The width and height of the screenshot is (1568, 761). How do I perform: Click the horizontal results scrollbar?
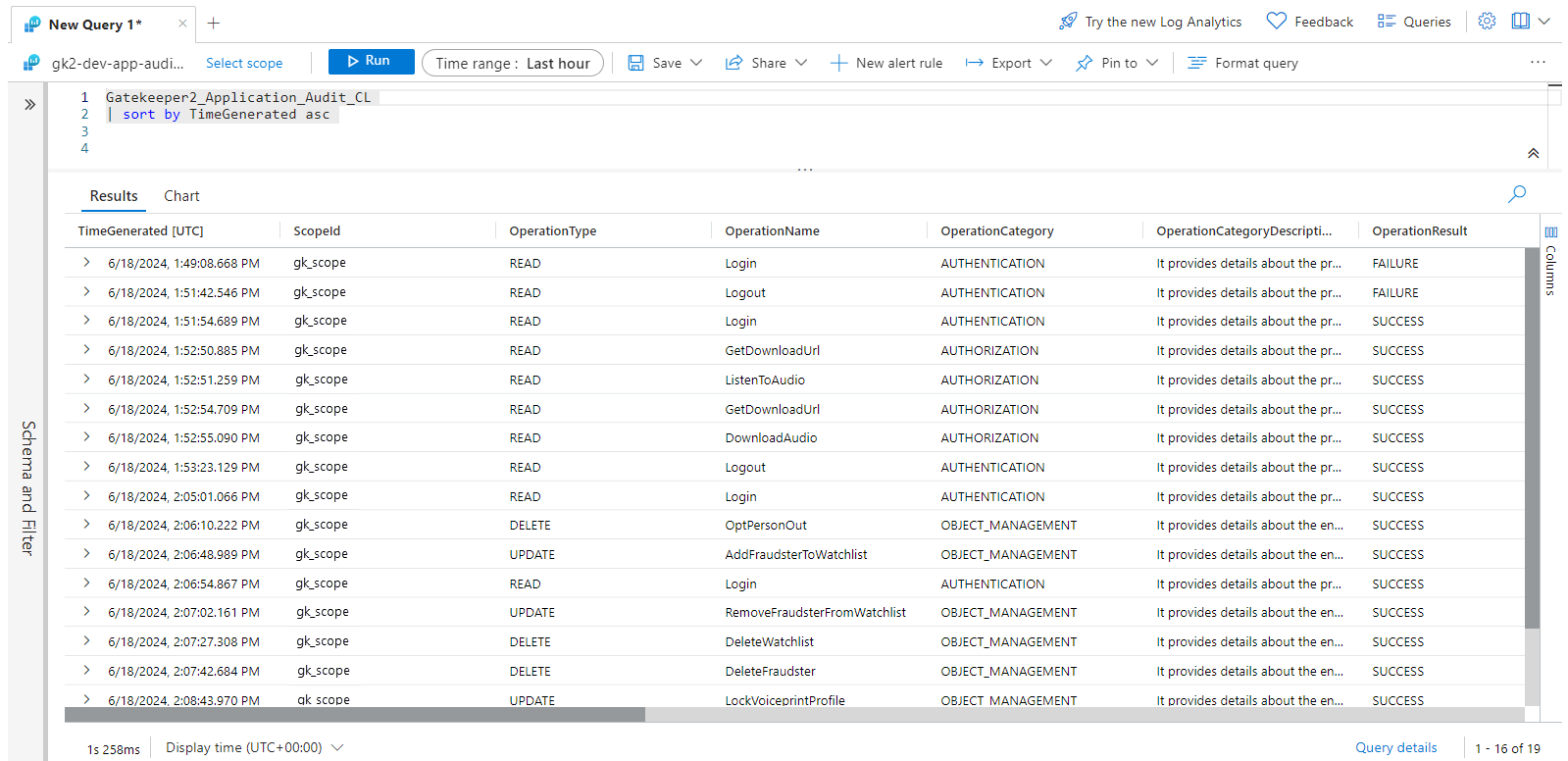[355, 715]
